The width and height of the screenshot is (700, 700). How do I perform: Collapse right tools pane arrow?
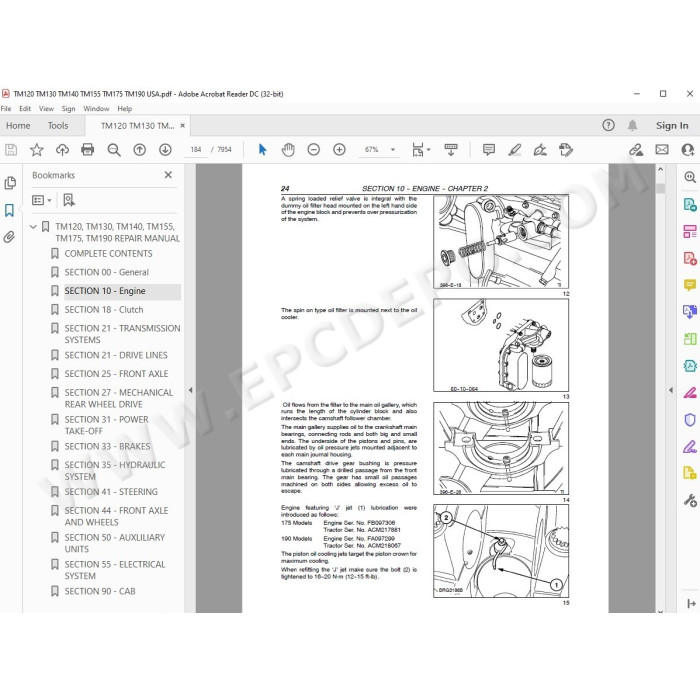671,390
